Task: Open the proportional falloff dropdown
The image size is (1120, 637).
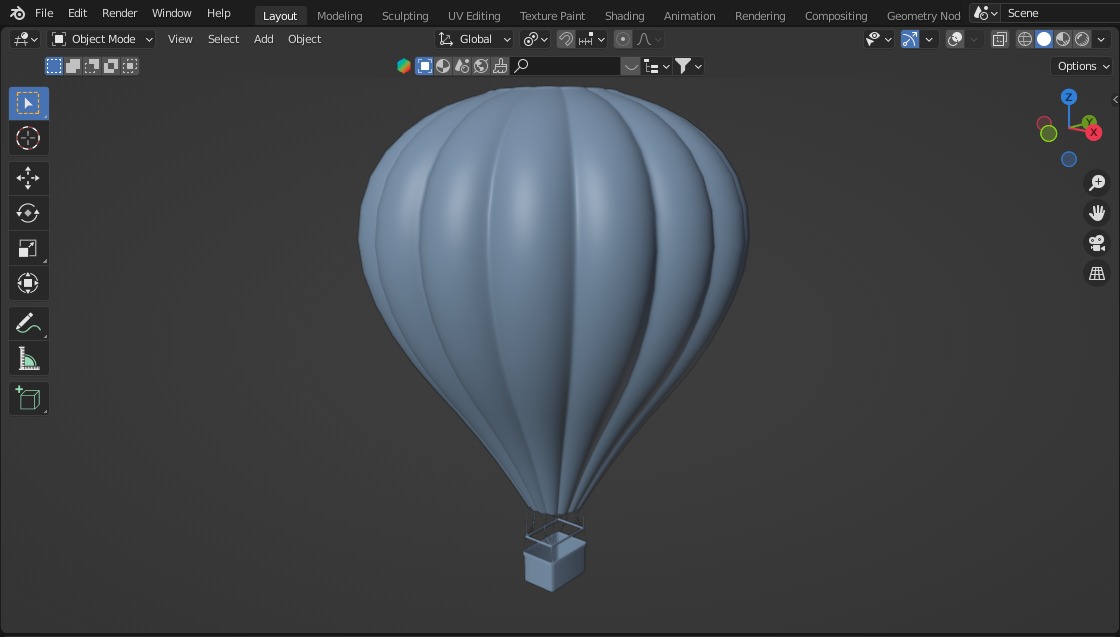Action: coord(649,39)
